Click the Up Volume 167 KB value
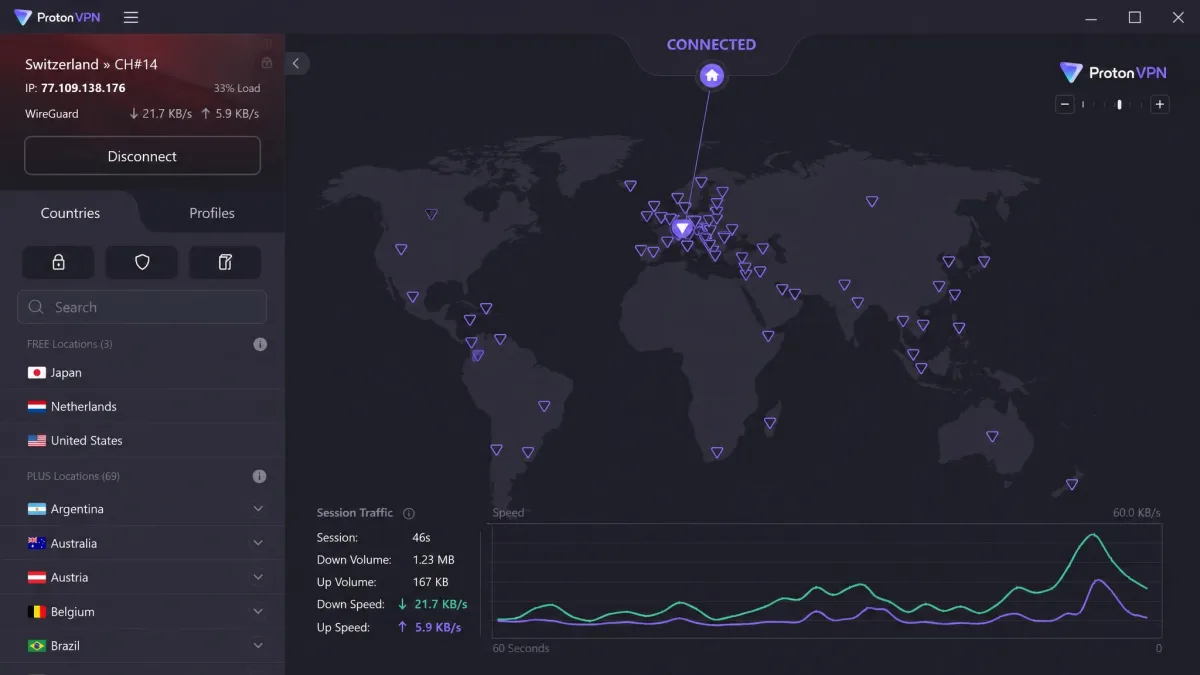Viewport: 1200px width, 675px height. (x=430, y=582)
